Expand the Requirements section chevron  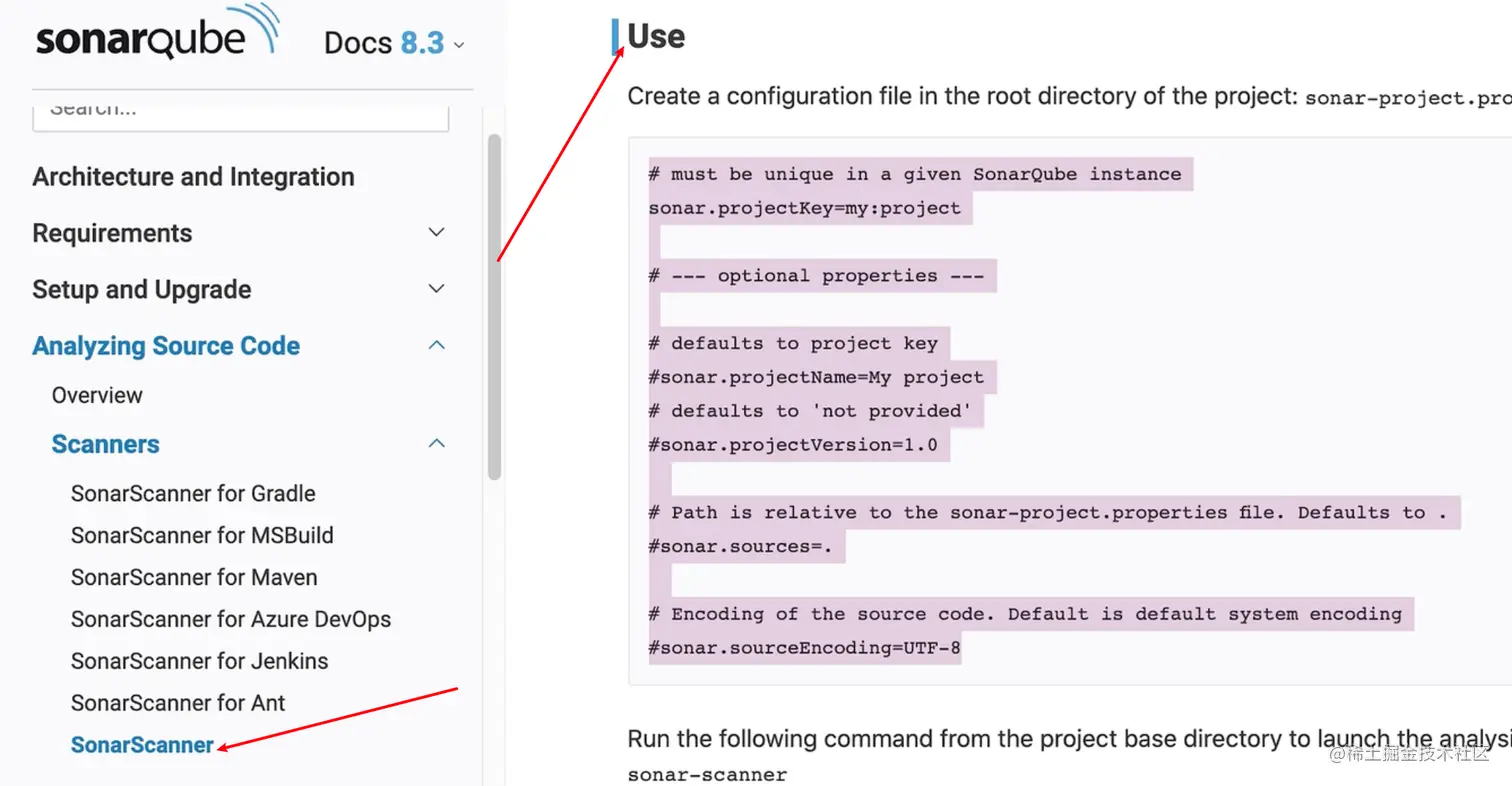436,233
